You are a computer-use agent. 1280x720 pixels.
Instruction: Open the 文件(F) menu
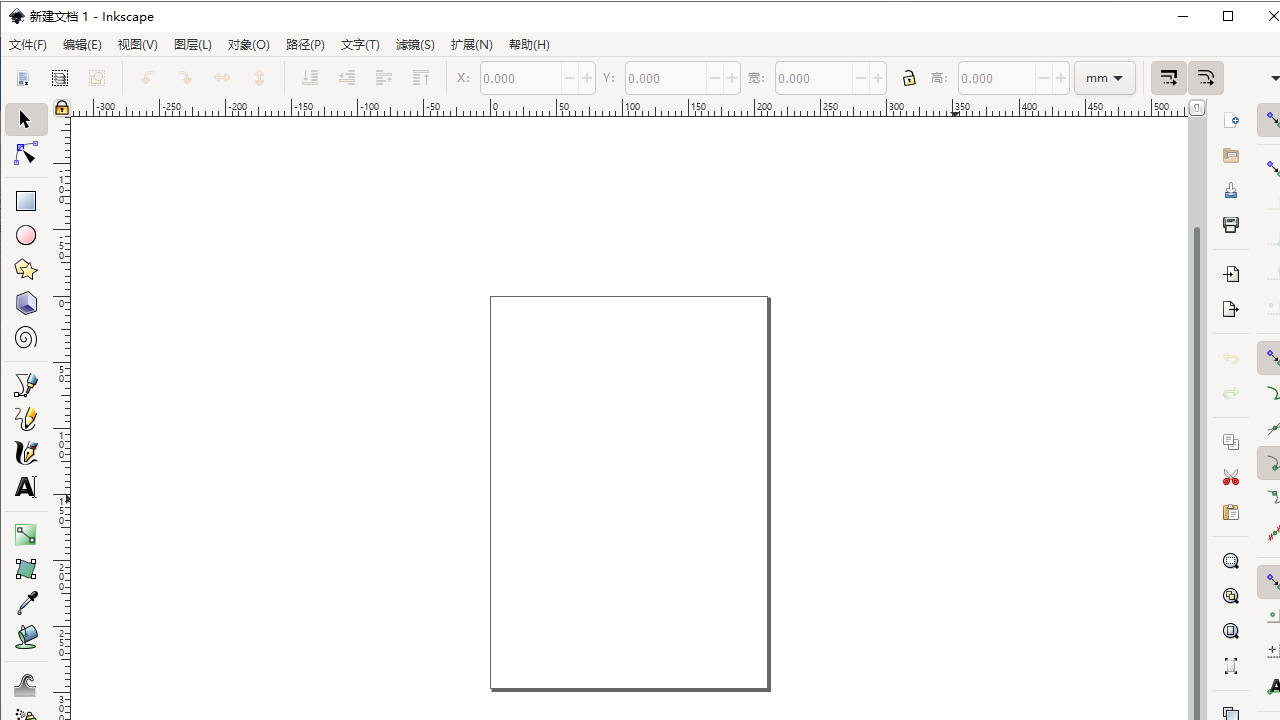pos(28,45)
